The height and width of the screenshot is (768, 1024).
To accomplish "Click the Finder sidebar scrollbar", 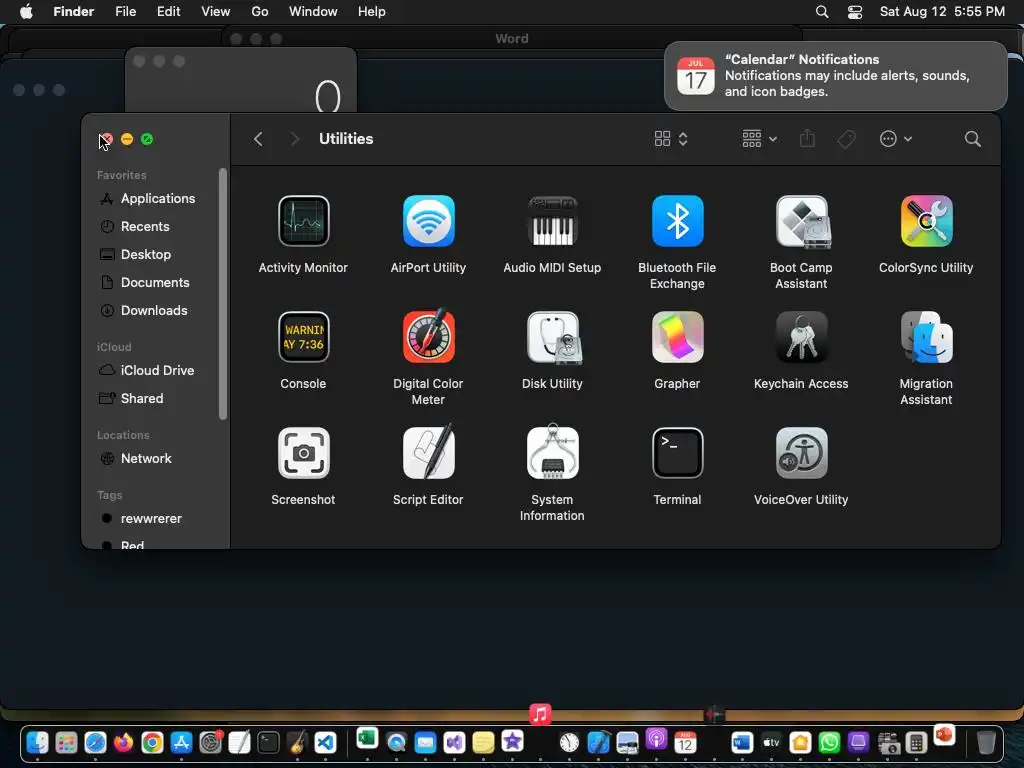I will pos(223,294).
